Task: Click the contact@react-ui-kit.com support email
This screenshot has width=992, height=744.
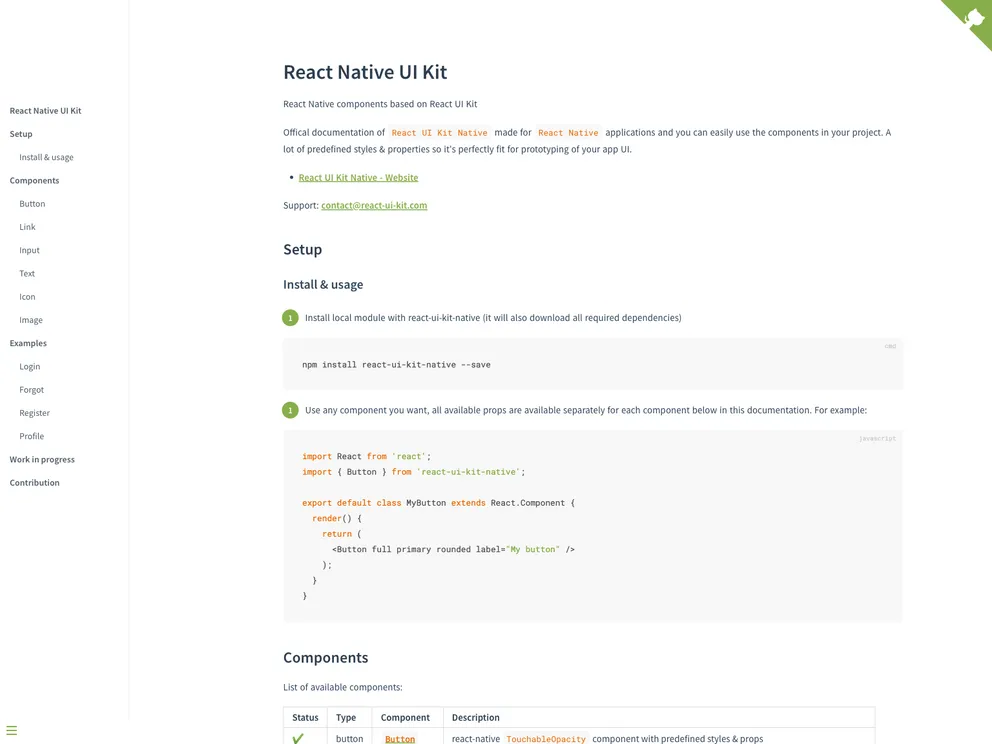Action: point(374,205)
